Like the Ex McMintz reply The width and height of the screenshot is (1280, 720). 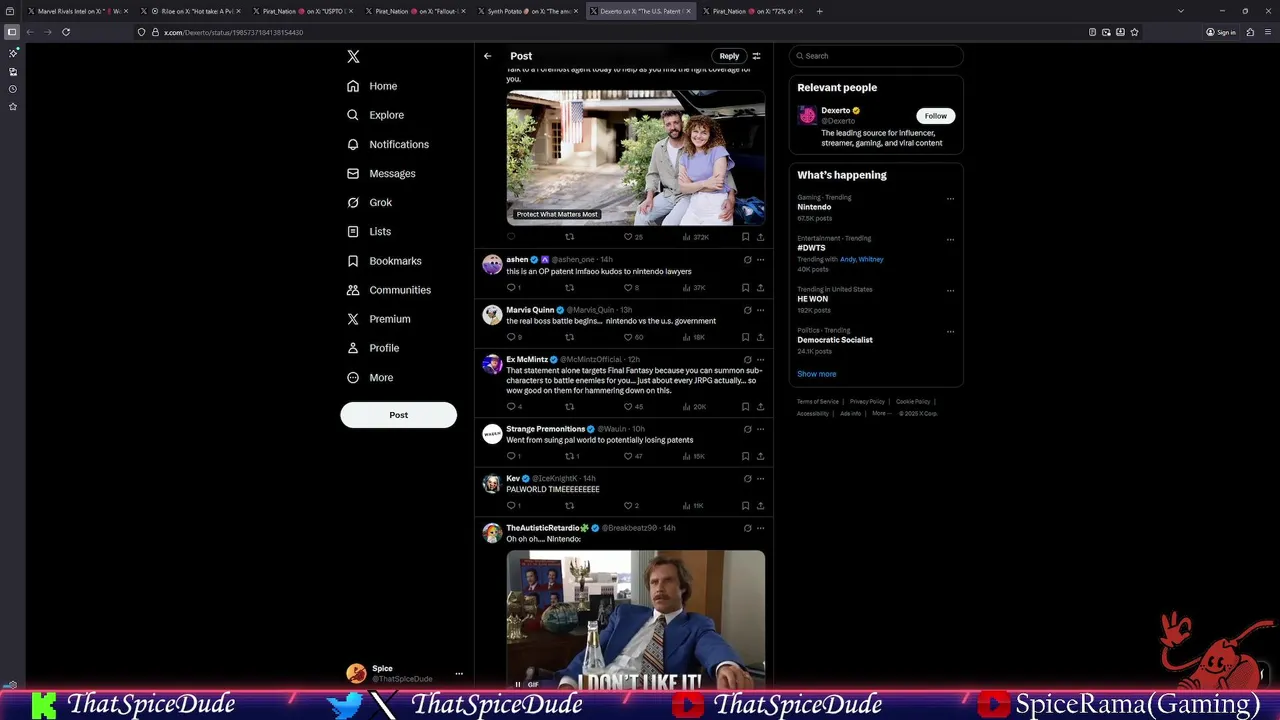628,407
